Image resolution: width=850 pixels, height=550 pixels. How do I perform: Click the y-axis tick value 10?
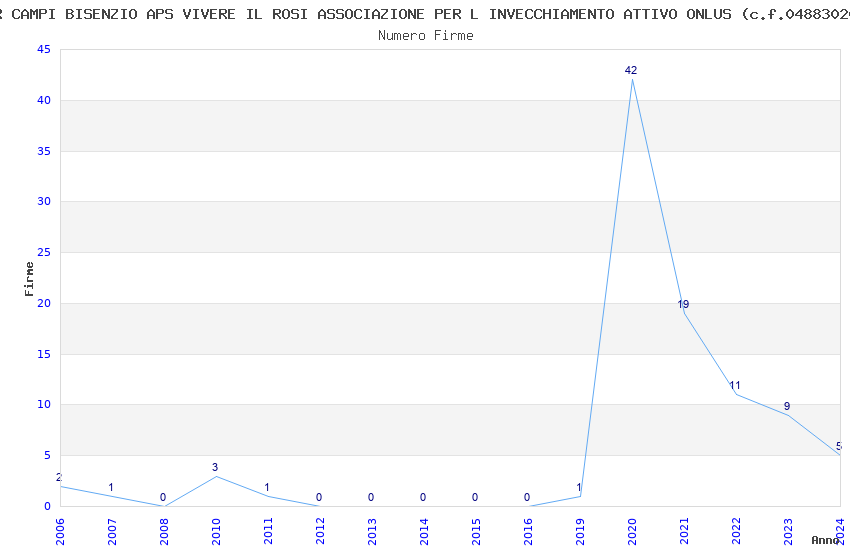(x=44, y=404)
